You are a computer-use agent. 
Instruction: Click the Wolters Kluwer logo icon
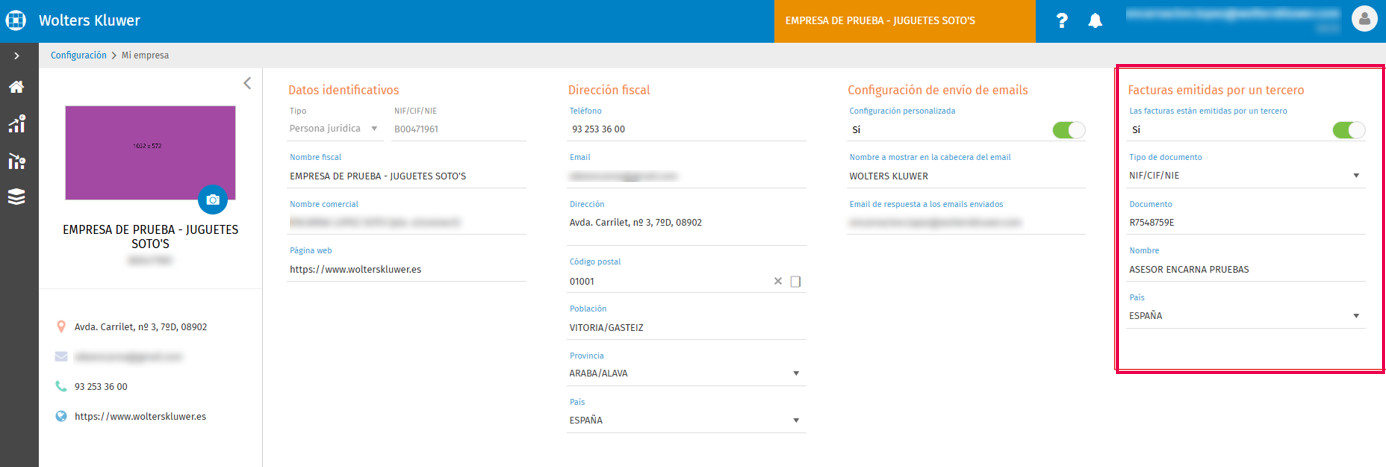pyautogui.click(x=16, y=20)
